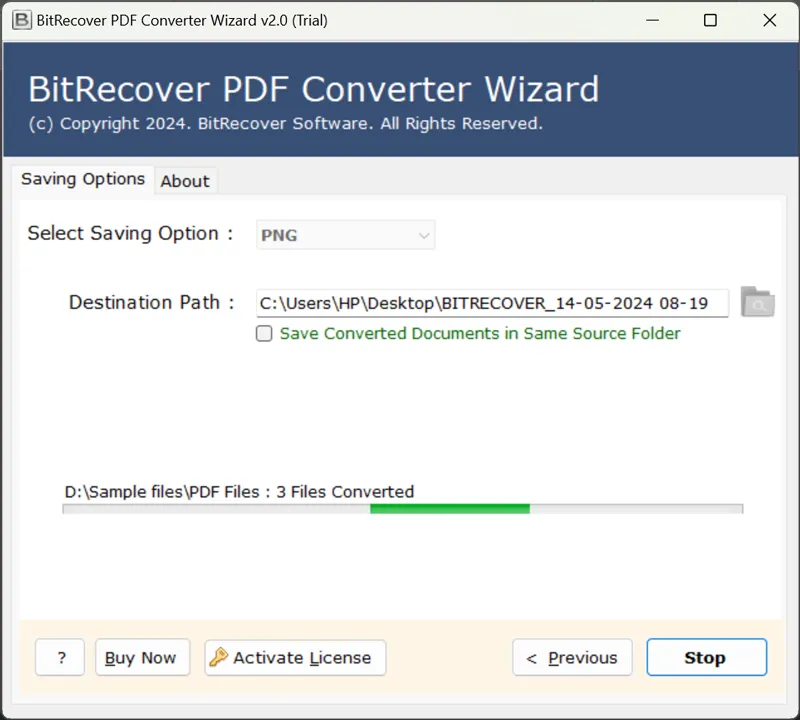This screenshot has height=720, width=800.
Task: Open the folder browse icon beside Destination Path
Action: pos(757,302)
